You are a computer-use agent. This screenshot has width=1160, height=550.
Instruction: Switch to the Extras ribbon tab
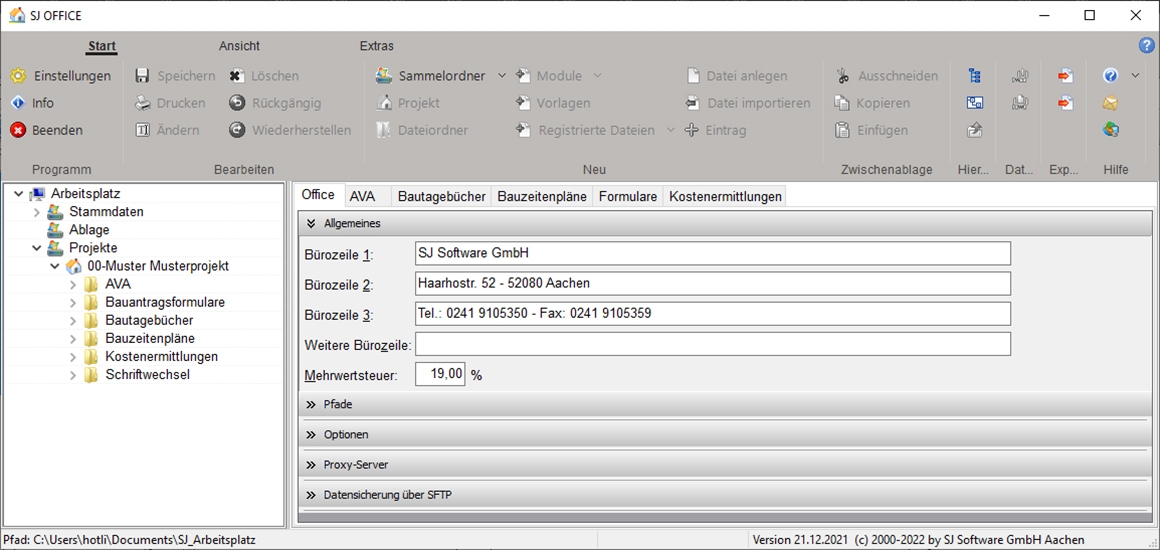click(x=377, y=46)
